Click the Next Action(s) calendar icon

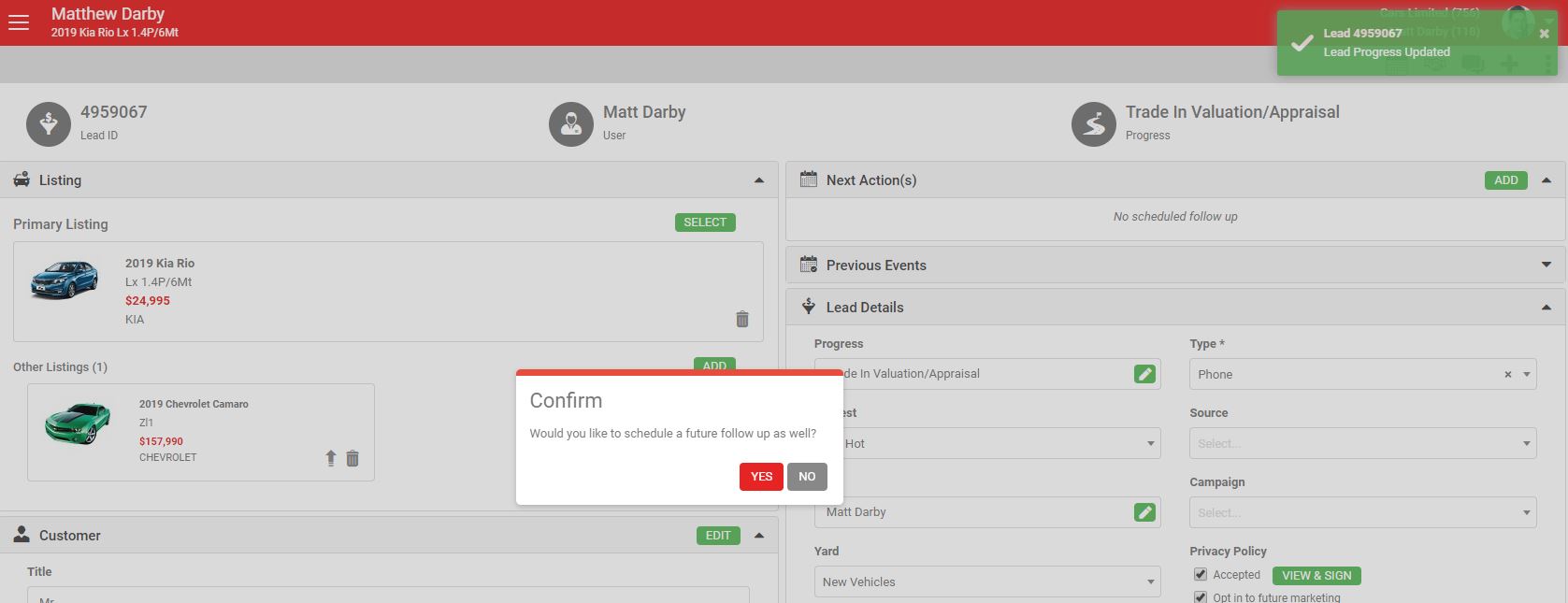(809, 179)
